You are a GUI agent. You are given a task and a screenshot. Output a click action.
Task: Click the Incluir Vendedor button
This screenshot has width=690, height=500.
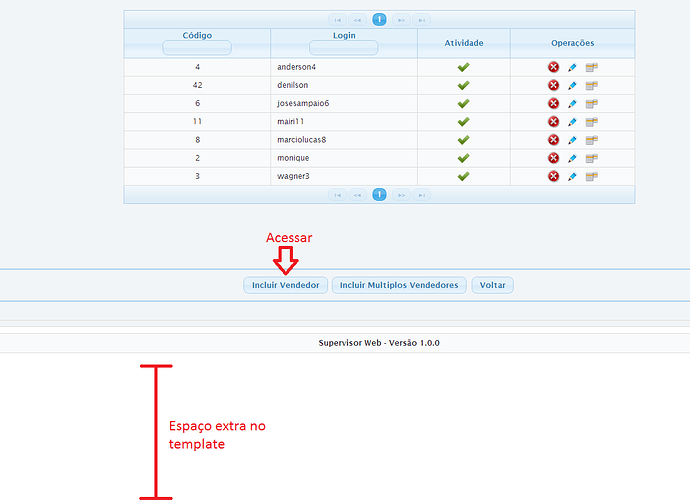pos(285,285)
